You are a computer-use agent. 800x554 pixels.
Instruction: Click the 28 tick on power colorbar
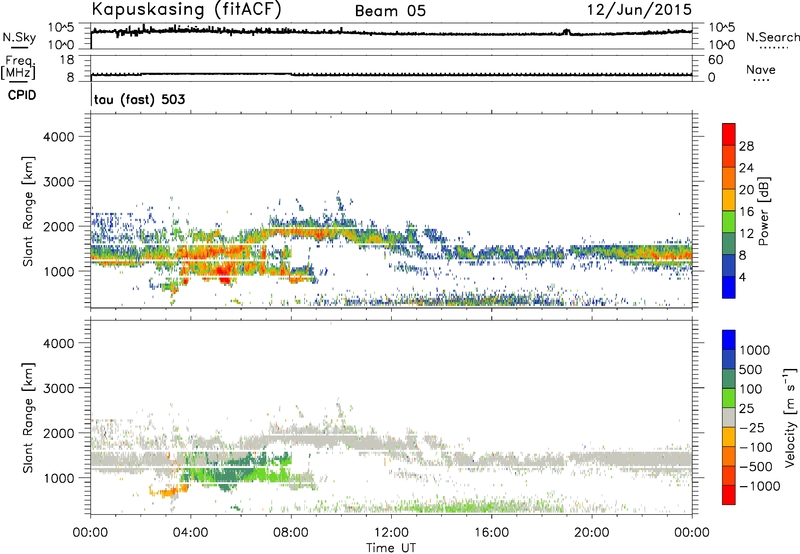click(x=746, y=146)
